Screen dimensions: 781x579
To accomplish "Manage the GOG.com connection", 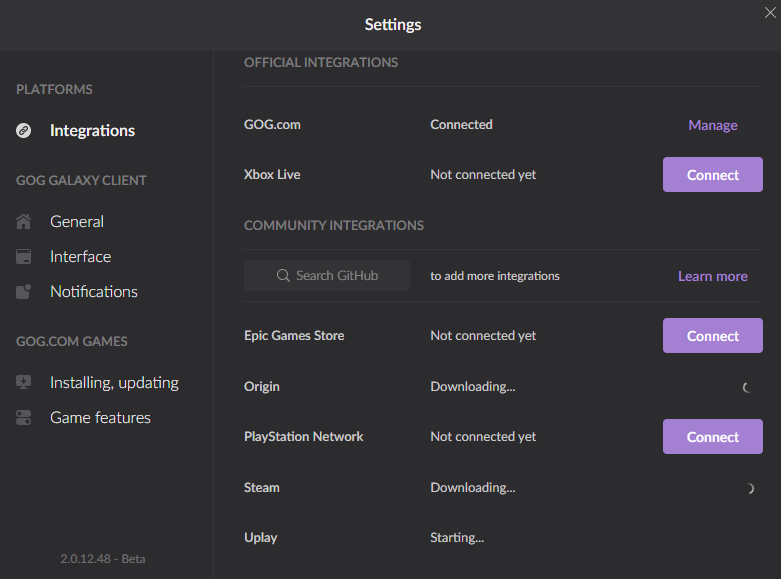I will coord(712,126).
